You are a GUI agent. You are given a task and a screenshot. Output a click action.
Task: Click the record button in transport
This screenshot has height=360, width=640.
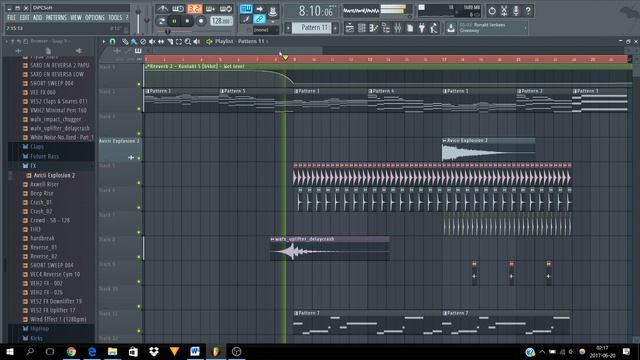point(201,21)
